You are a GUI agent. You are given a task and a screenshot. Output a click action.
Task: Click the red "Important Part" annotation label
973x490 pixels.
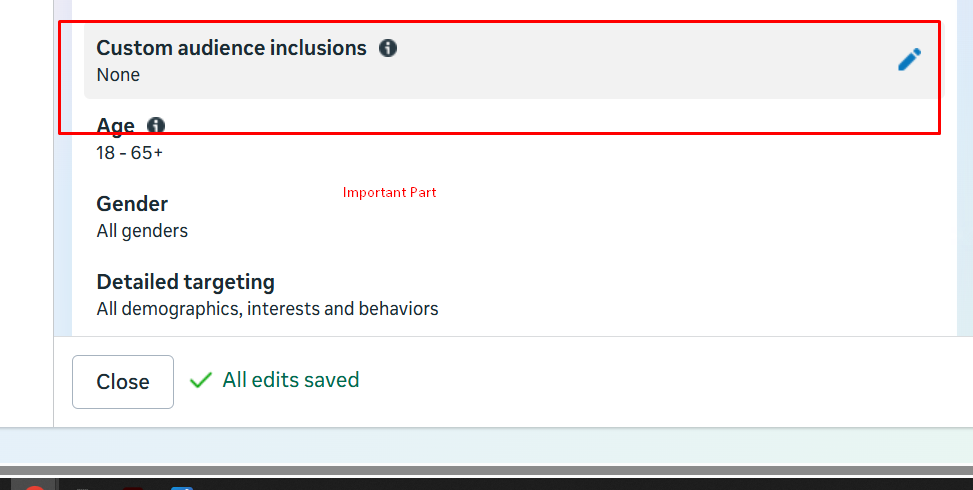tap(389, 192)
